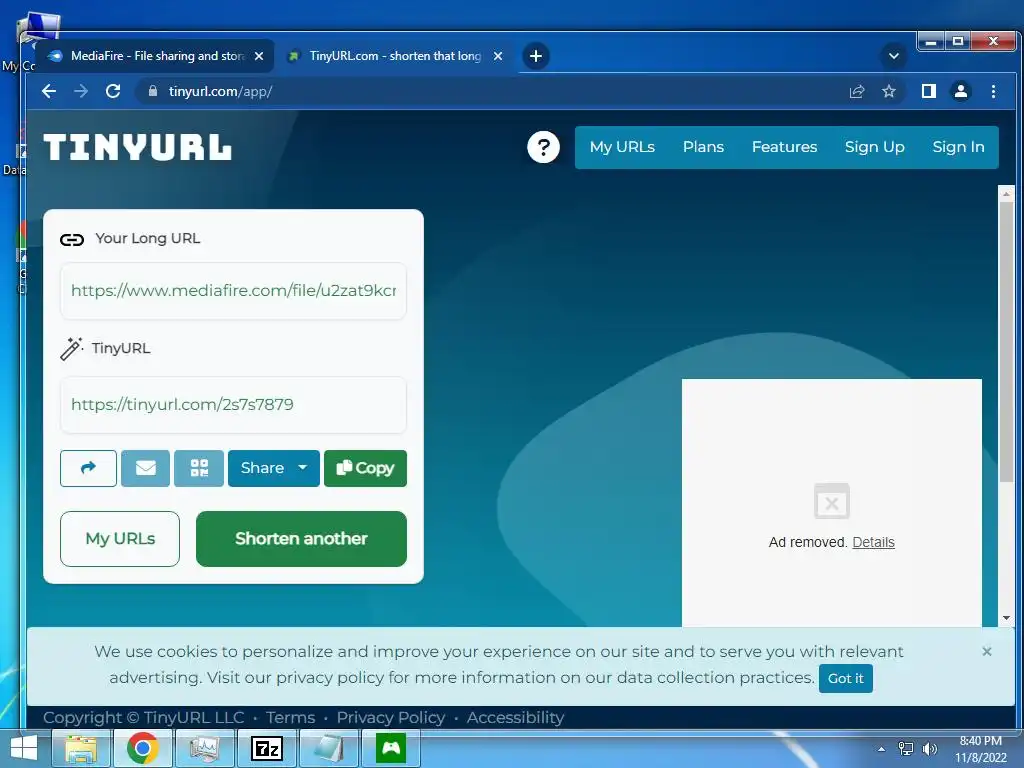The height and width of the screenshot is (768, 1024).
Task: Open the Terms link
Action: click(291, 718)
